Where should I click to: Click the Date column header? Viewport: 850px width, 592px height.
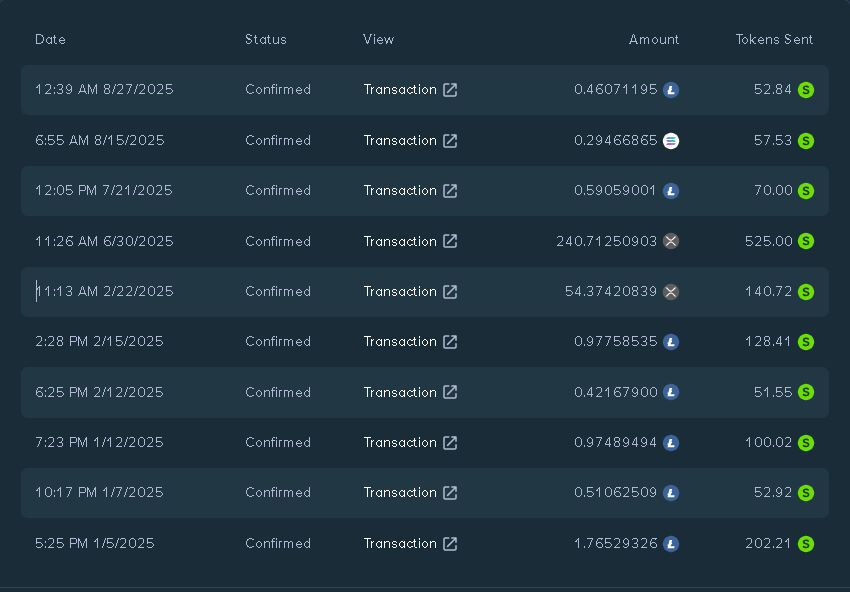pyautogui.click(x=50, y=39)
